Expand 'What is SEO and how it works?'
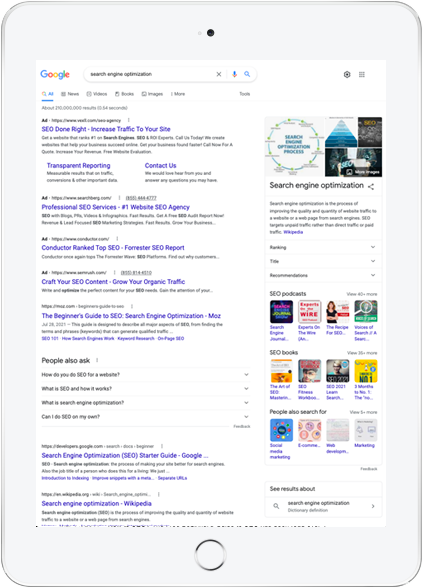Screen dimensions: 423x588 146,388
